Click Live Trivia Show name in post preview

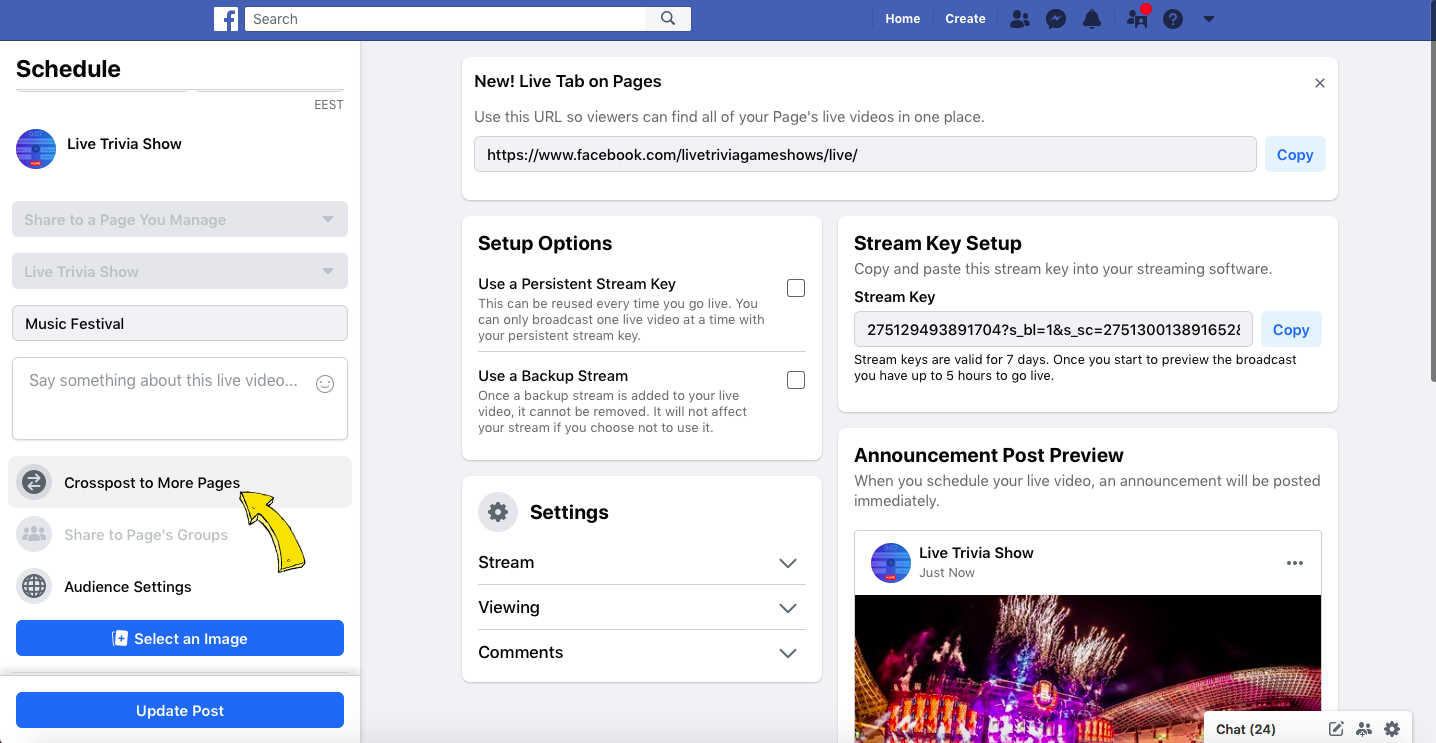click(976, 552)
